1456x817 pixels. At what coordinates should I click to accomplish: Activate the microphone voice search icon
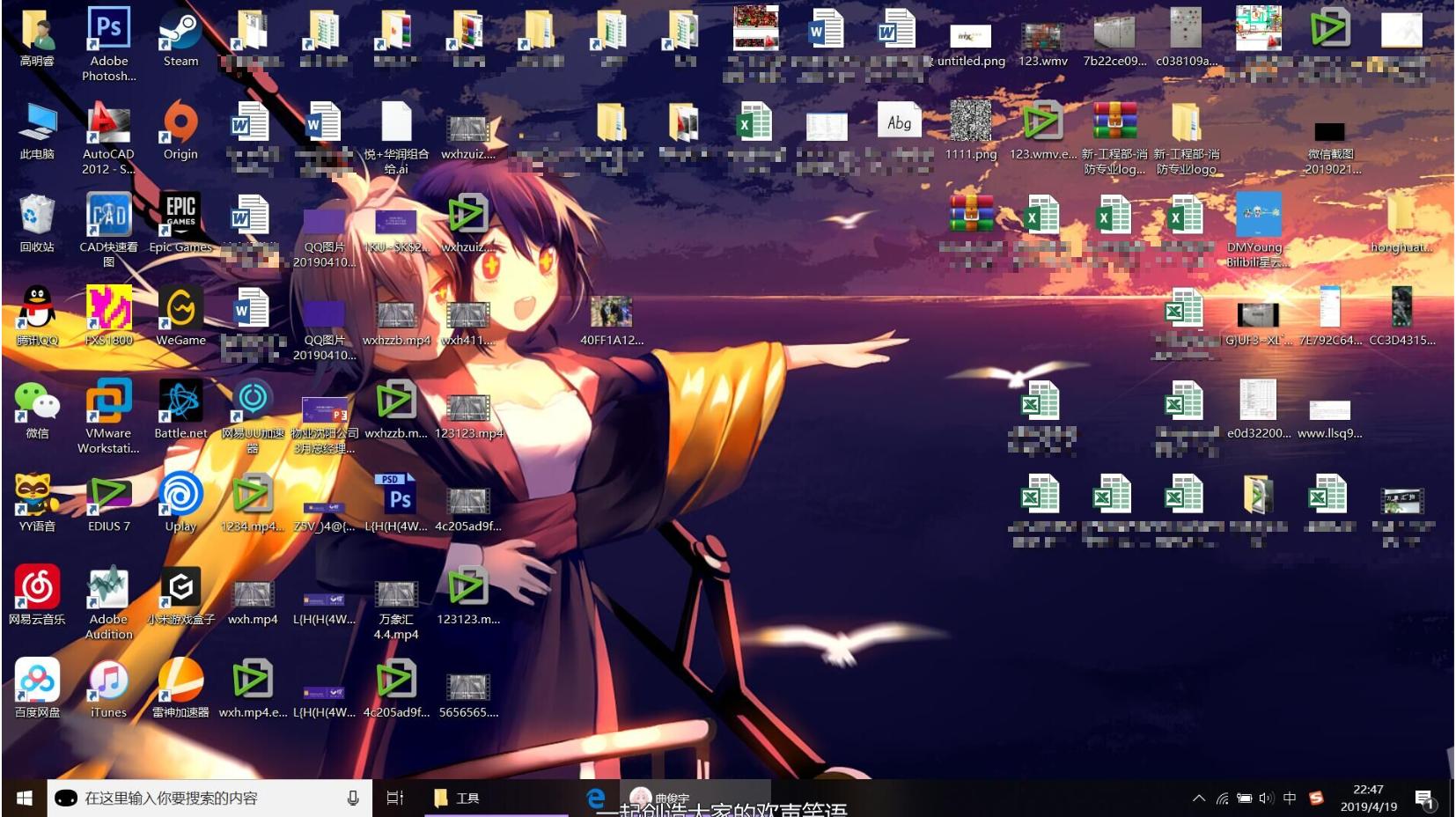[x=353, y=798]
